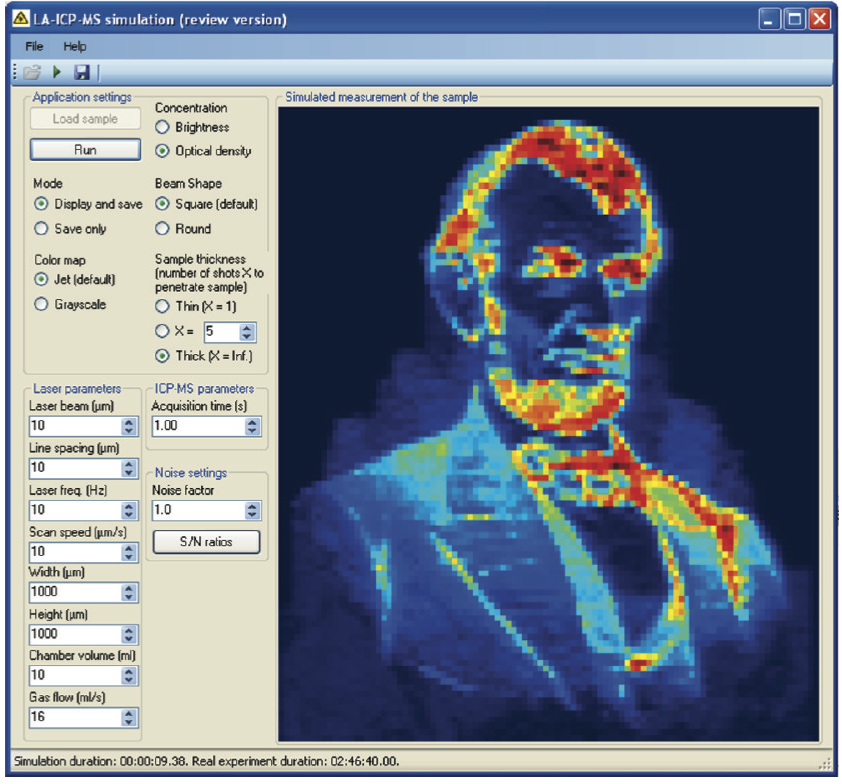Click the Gas flow (ml/s) input field
This screenshot has height=784, width=842.
[75, 717]
